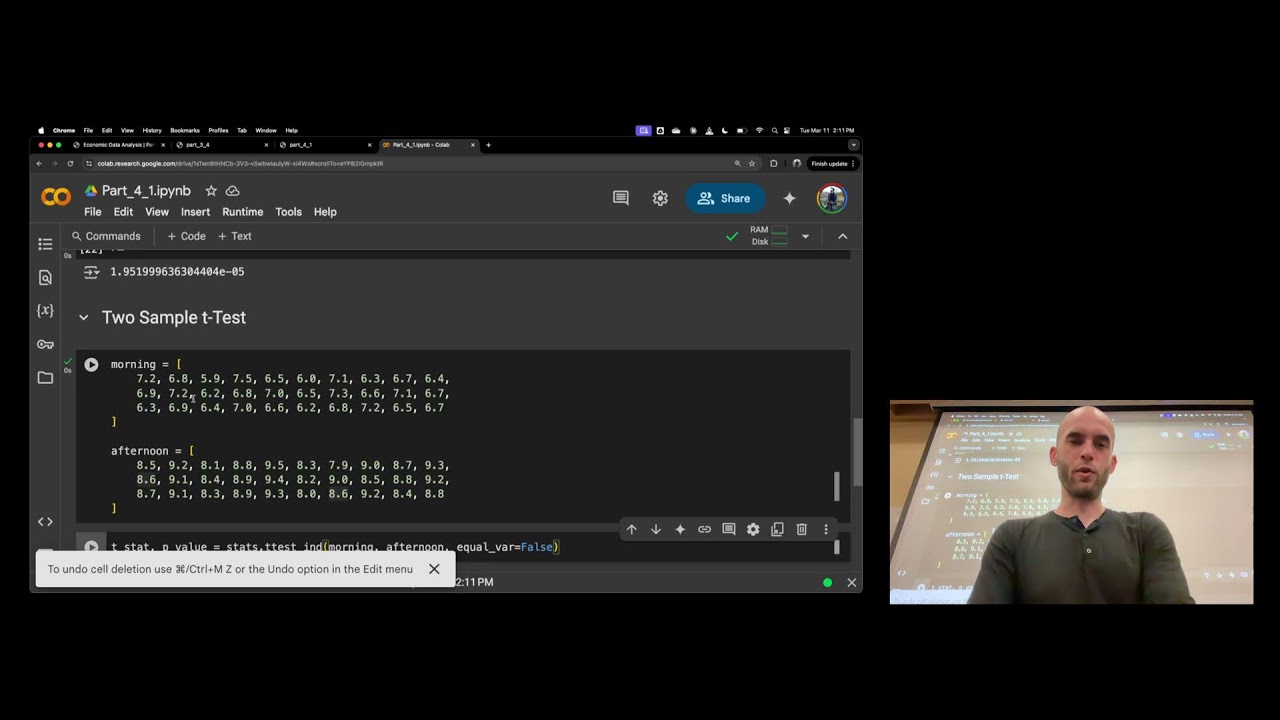Viewport: 1280px width, 720px height.
Task: Close the bottom status bar
Action: [x=852, y=582]
